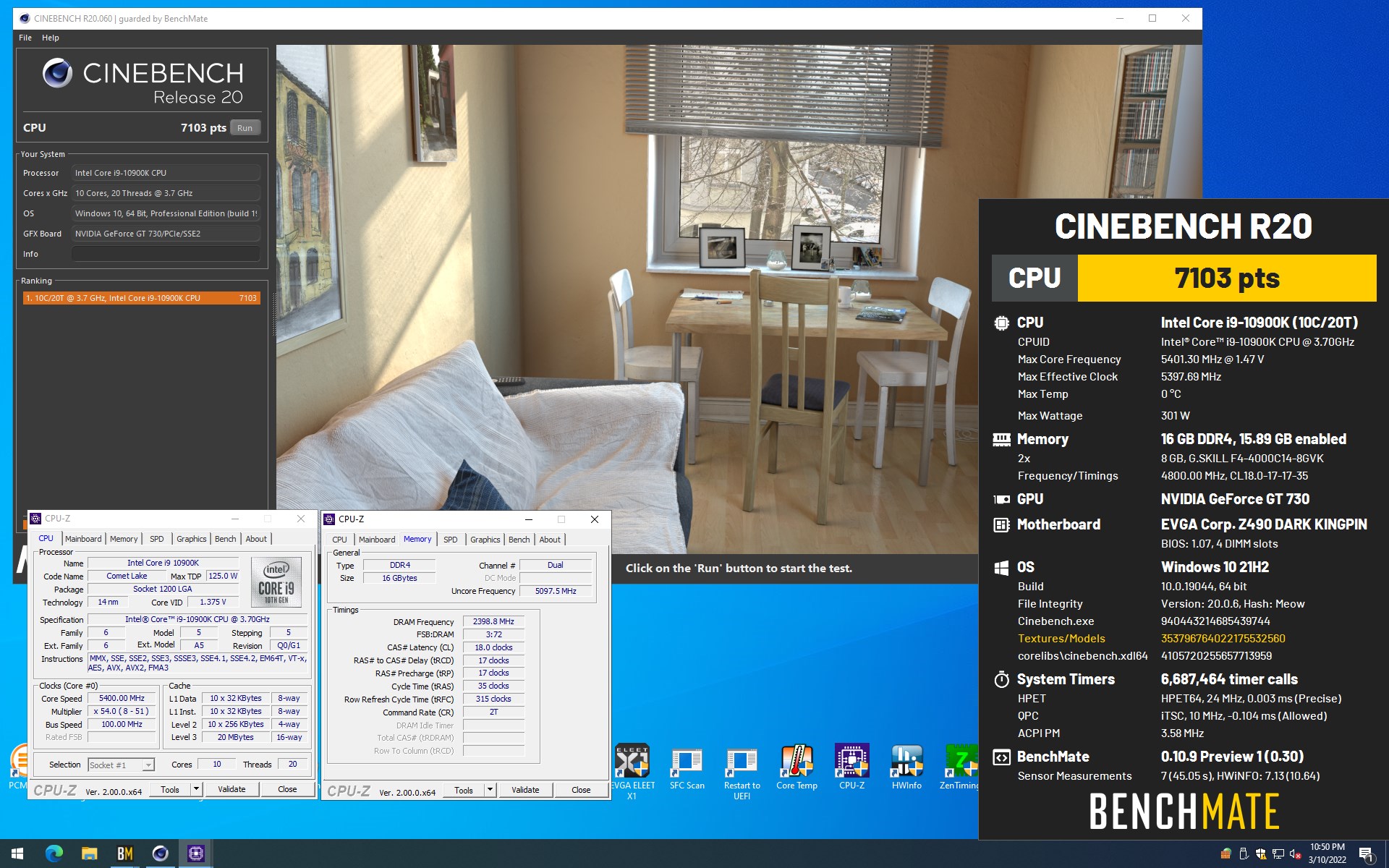This screenshot has width=1389, height=868.
Task: Open the network tray icon
Action: tap(1278, 854)
